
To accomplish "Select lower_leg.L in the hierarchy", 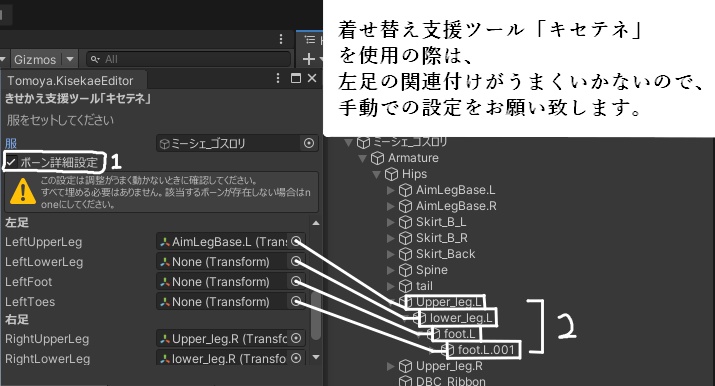I will pos(462,318).
